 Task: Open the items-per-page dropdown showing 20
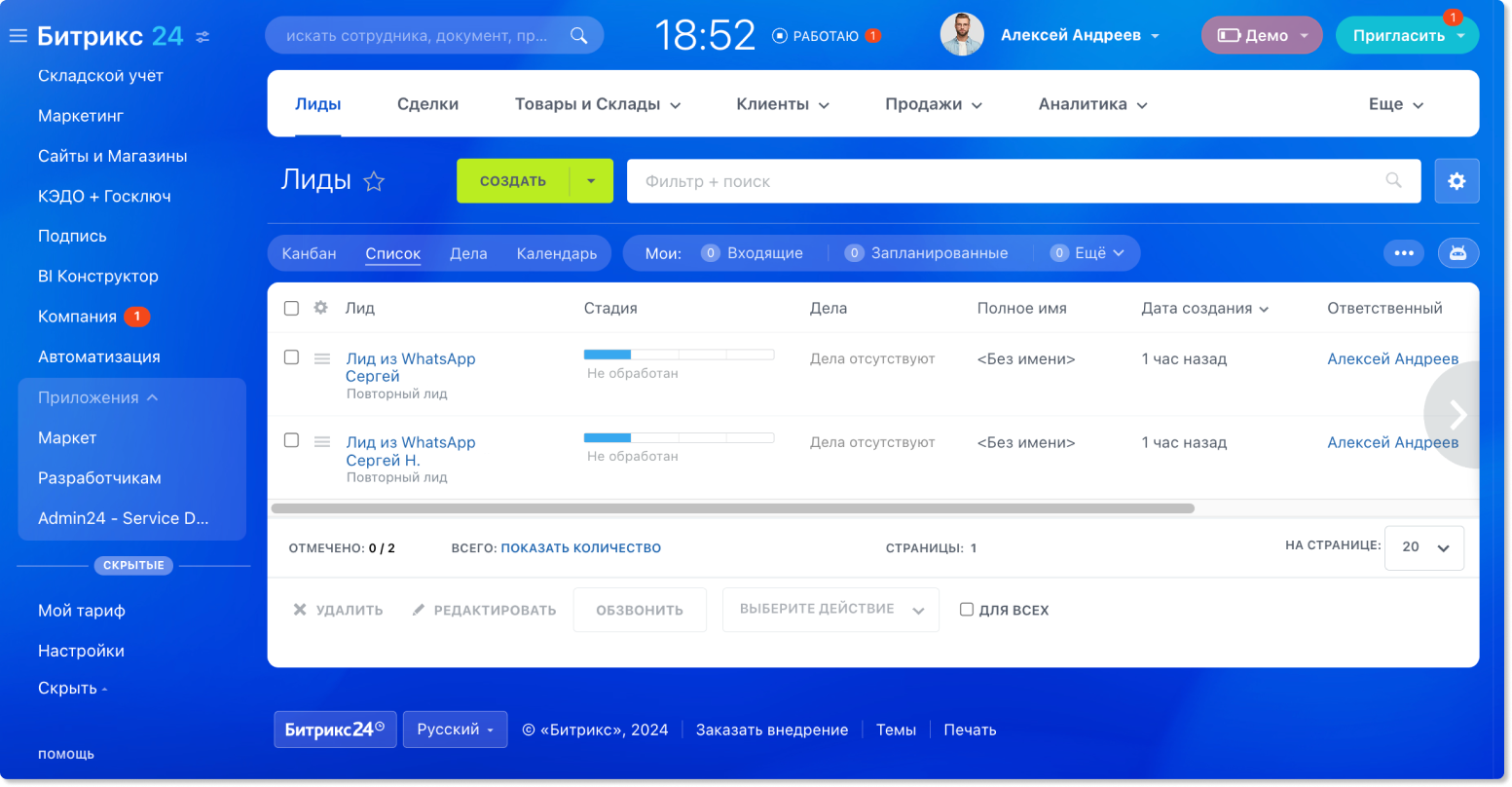coord(1424,547)
